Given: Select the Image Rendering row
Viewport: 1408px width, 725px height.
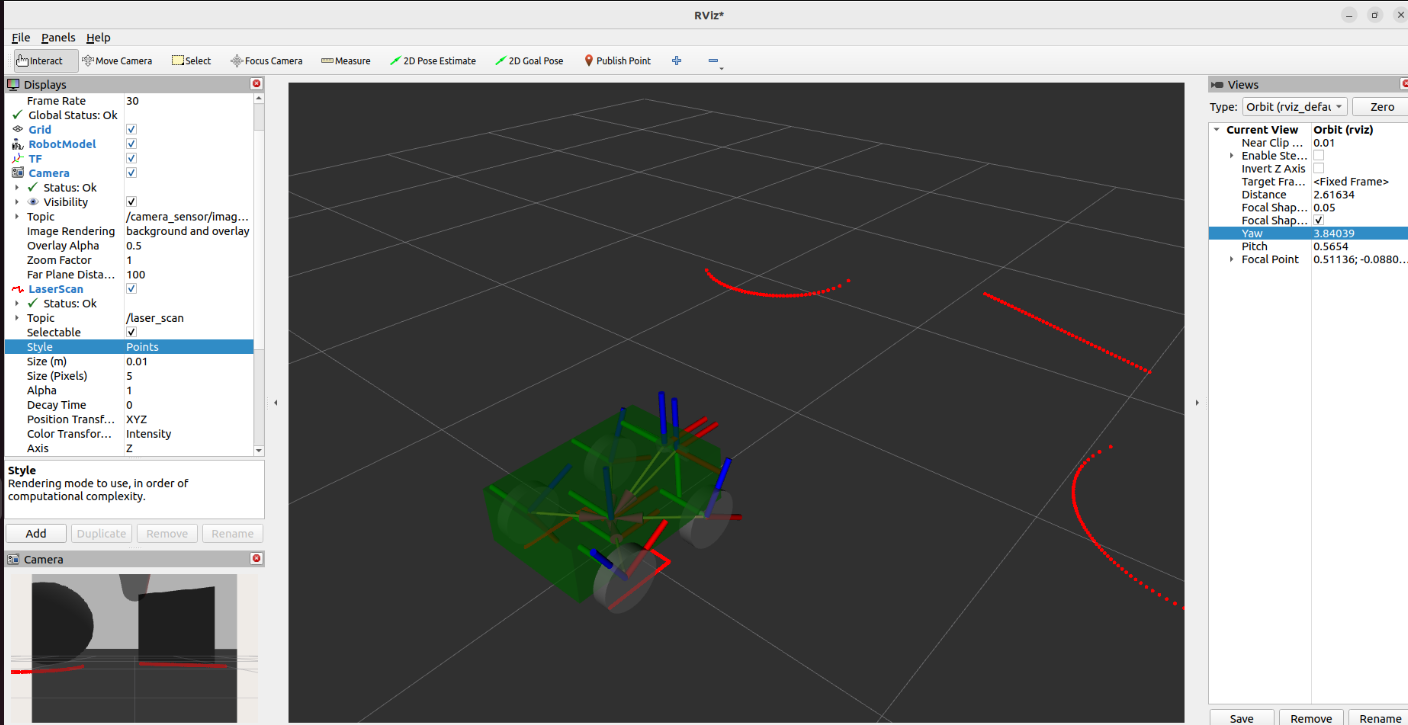Looking at the screenshot, I should coord(129,231).
